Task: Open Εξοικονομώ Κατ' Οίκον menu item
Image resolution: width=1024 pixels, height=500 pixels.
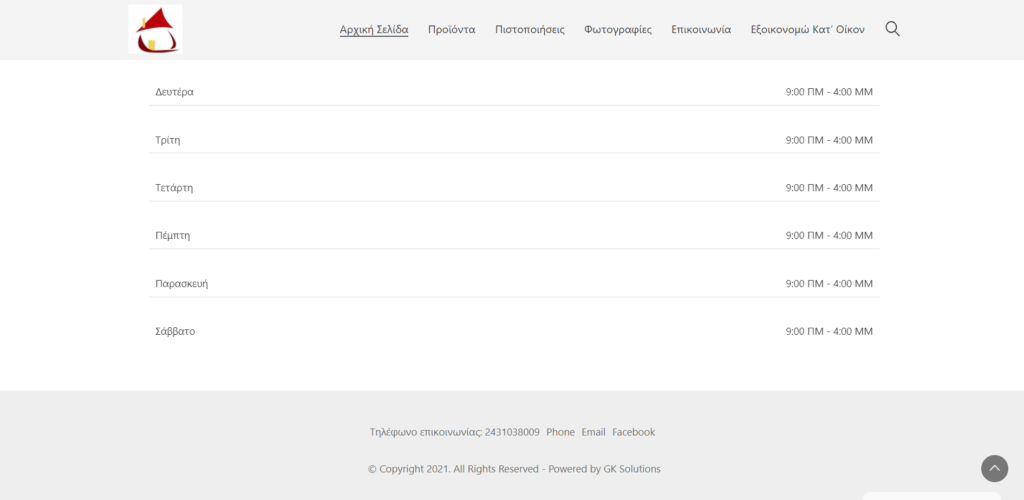Action: (807, 30)
